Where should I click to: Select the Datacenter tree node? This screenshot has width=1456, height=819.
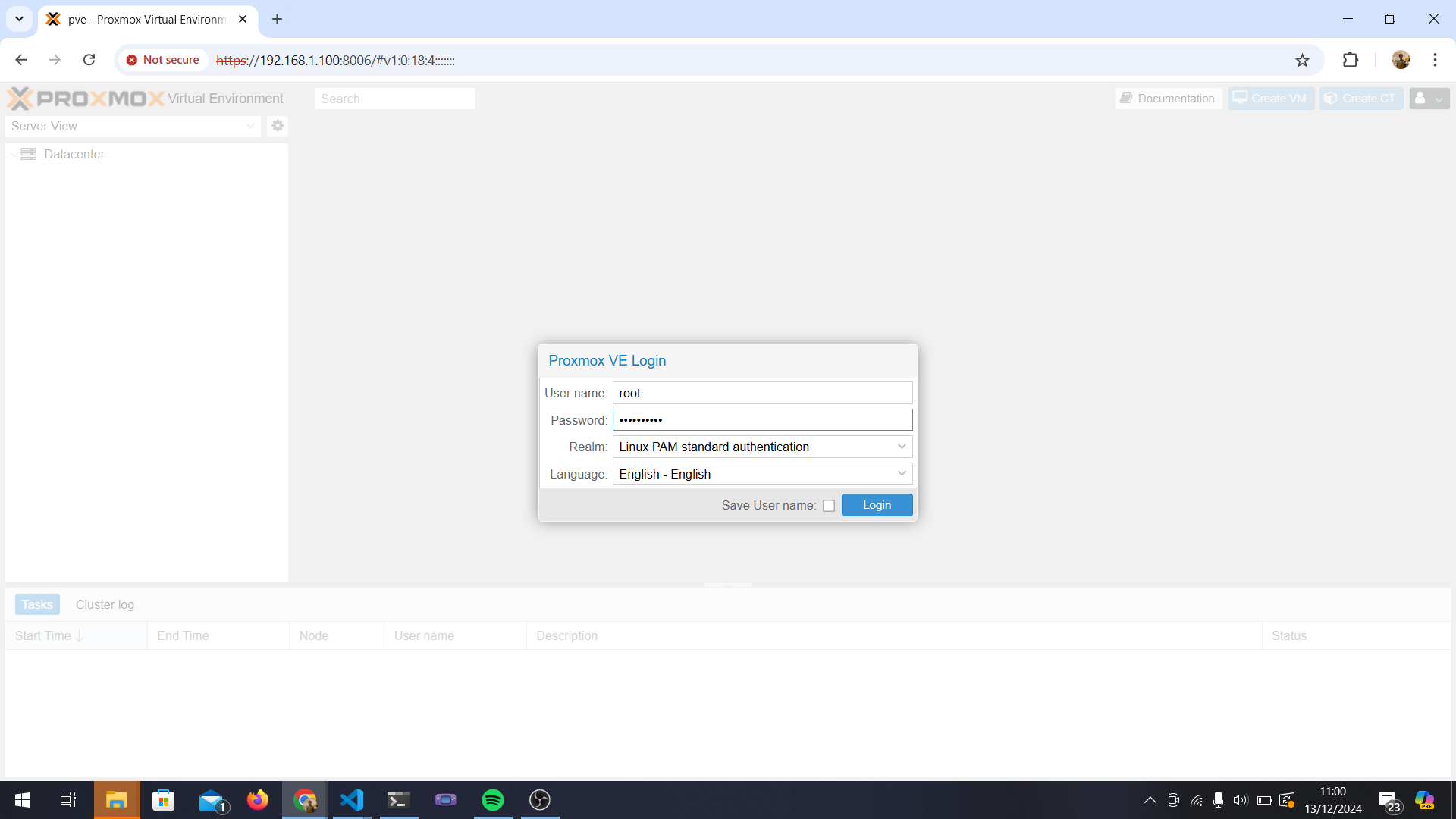coord(74,154)
